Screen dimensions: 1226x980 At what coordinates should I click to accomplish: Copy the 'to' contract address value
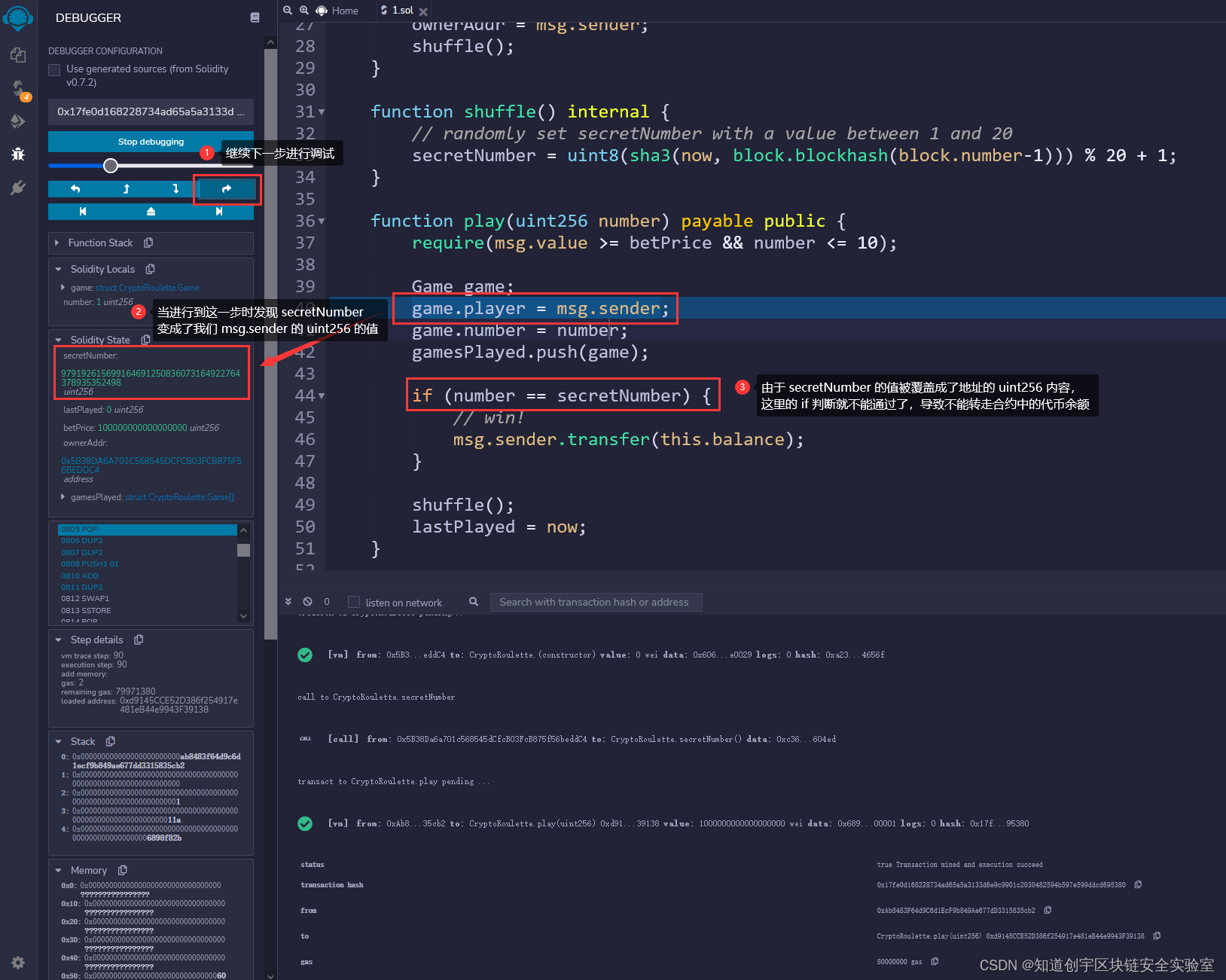[1157, 936]
